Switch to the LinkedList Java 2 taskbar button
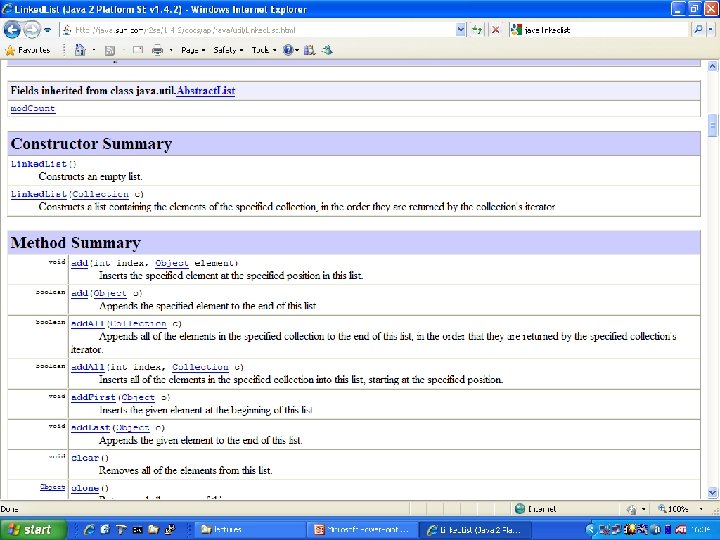 click(476, 530)
